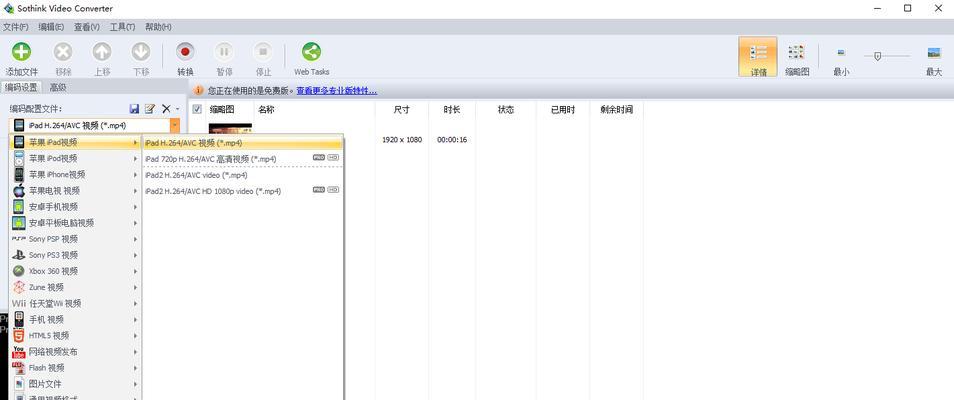The width and height of the screenshot is (954, 400).
Task: Select the 00:00:16 duration cell
Action: tap(452, 140)
